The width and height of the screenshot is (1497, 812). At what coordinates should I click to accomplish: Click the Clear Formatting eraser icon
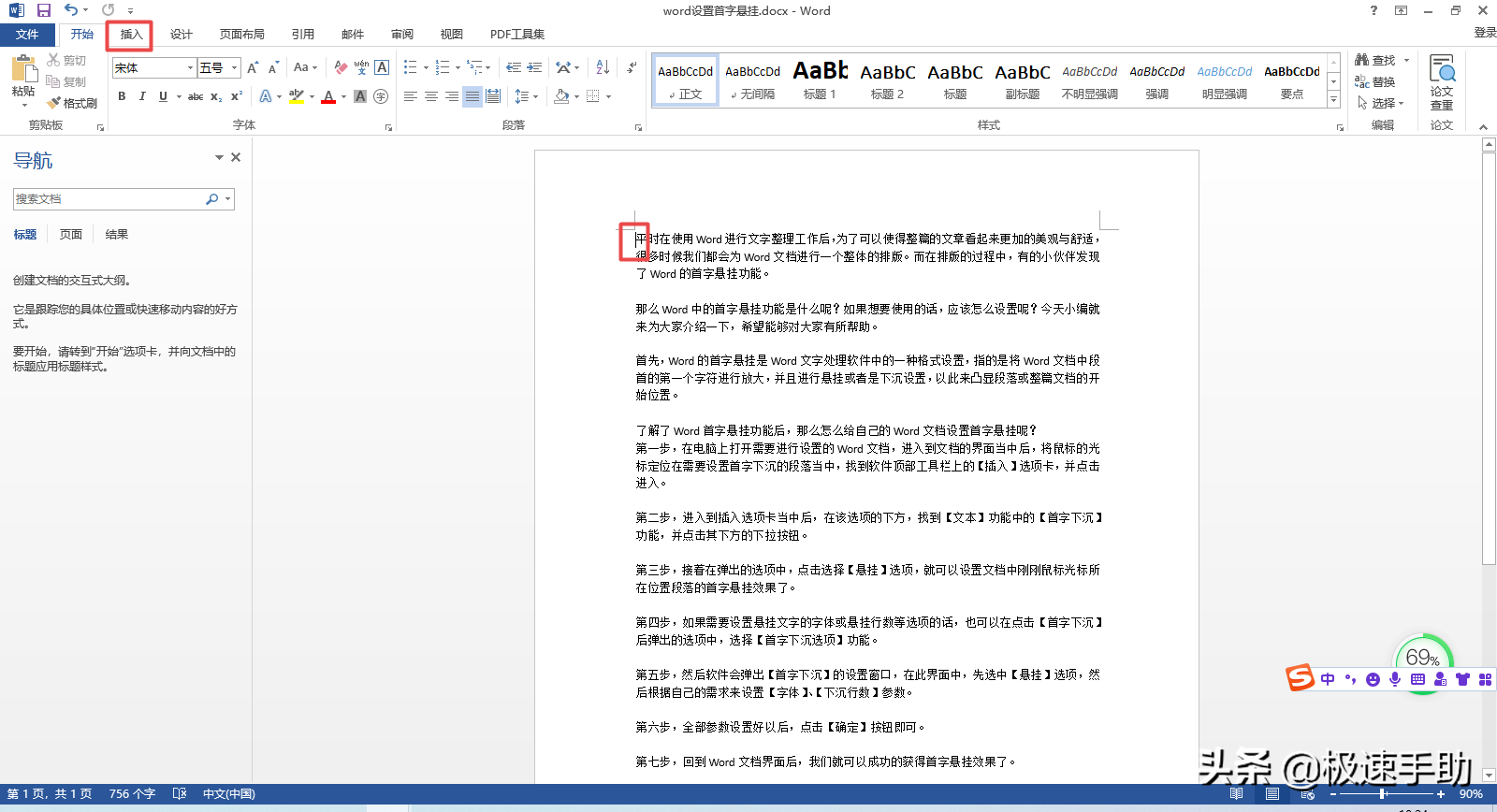pyautogui.click(x=341, y=67)
